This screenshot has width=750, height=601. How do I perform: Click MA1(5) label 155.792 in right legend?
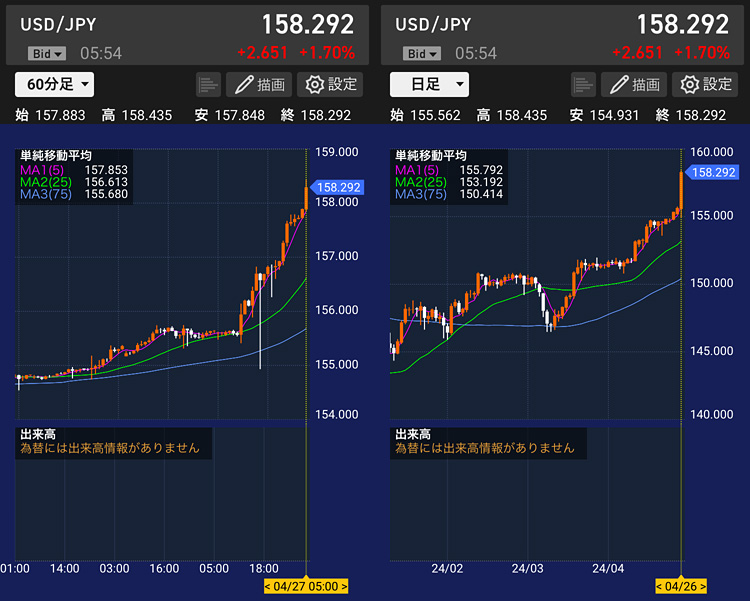click(x=449, y=170)
